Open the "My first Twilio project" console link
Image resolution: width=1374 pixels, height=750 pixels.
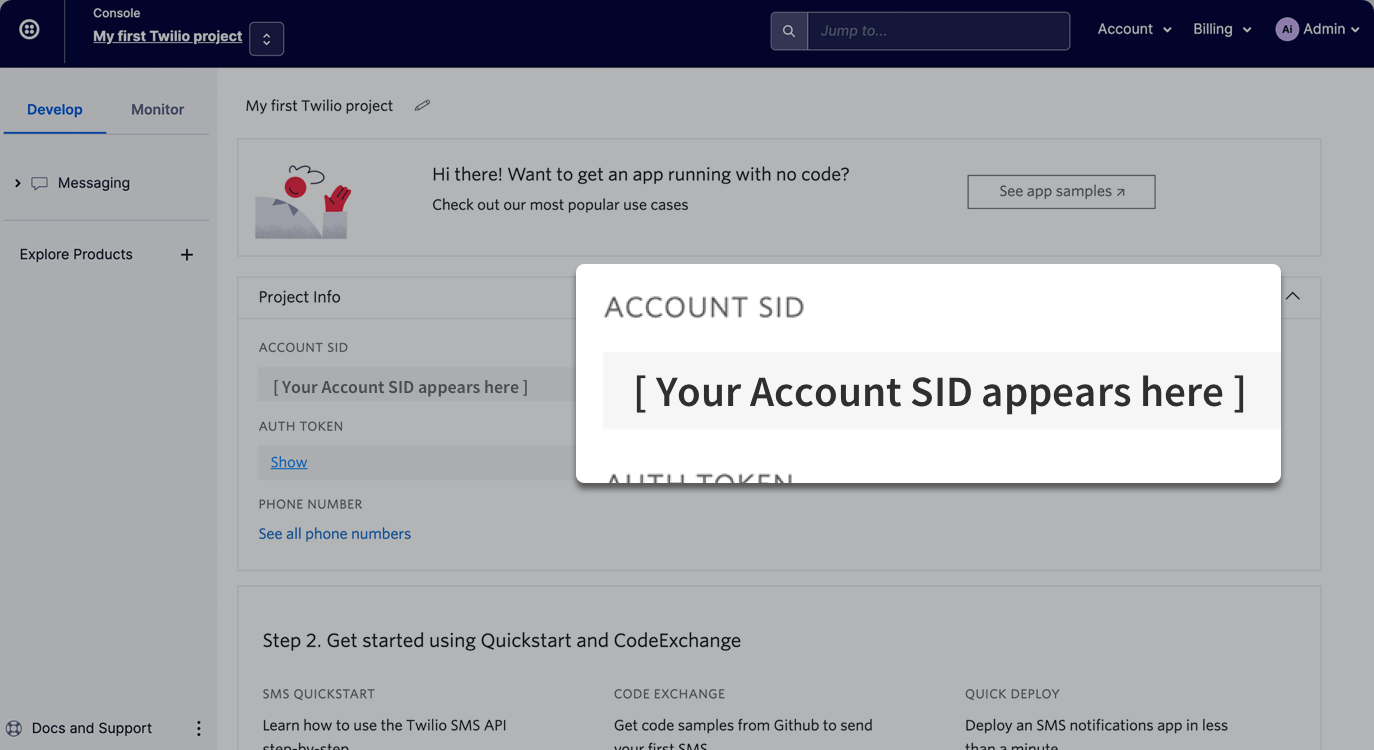pos(167,36)
